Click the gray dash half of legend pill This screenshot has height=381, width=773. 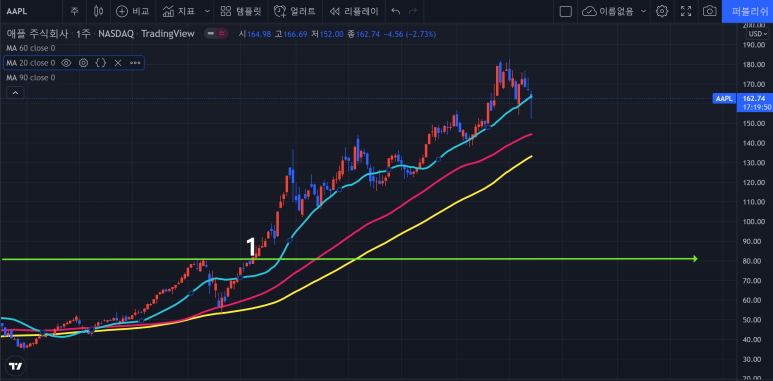pos(211,34)
